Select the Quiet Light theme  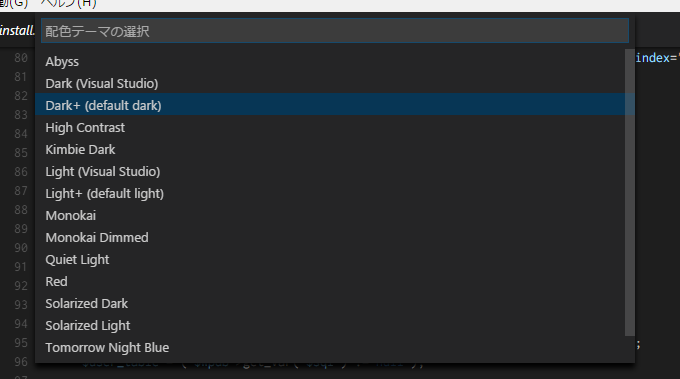(x=334, y=259)
